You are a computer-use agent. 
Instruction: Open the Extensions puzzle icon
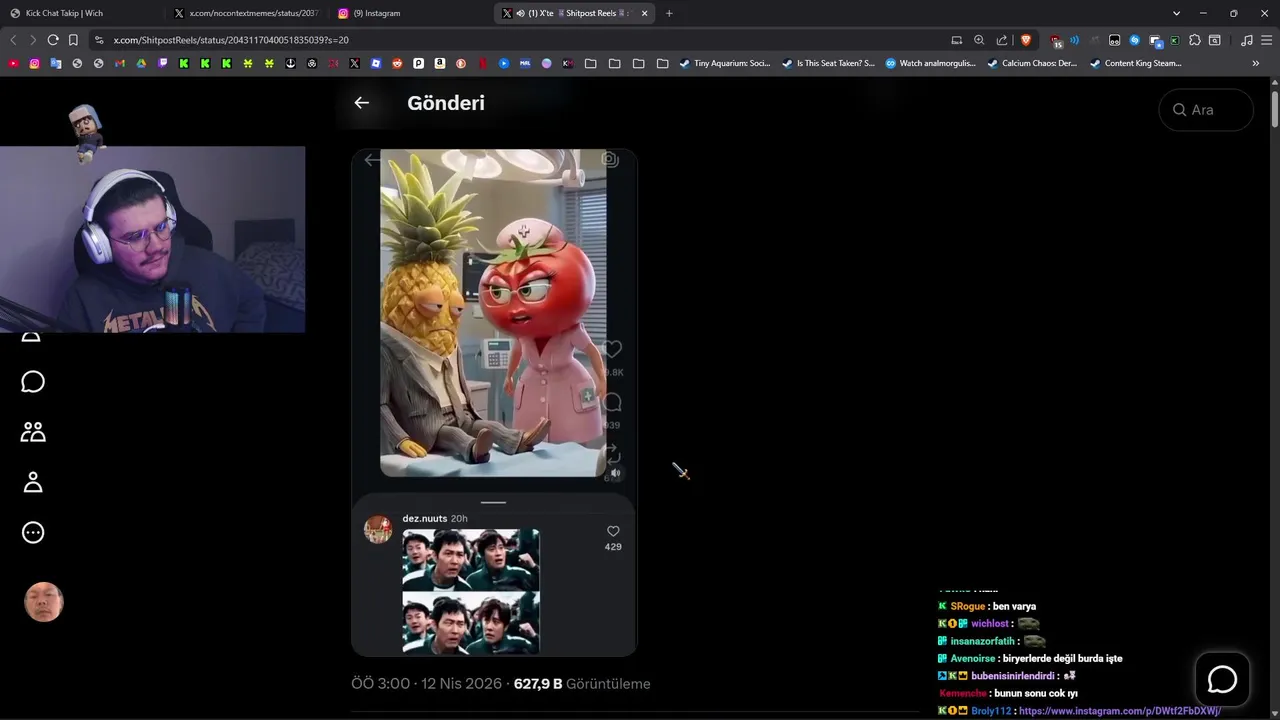click(1195, 40)
